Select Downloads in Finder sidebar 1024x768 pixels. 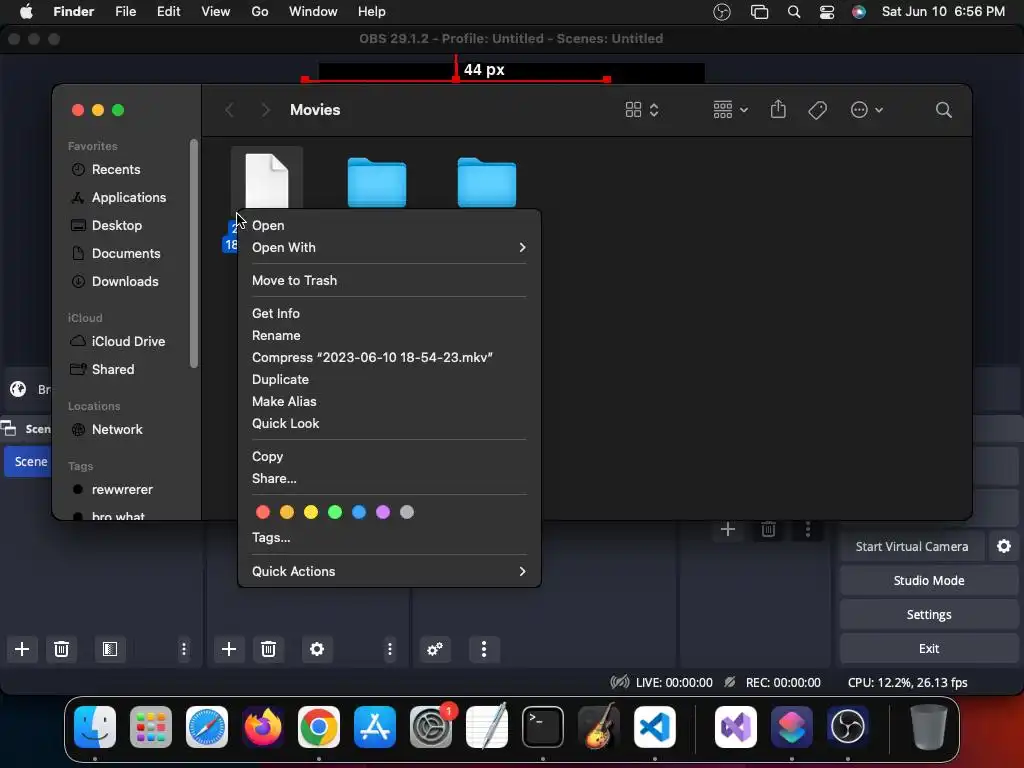point(125,281)
